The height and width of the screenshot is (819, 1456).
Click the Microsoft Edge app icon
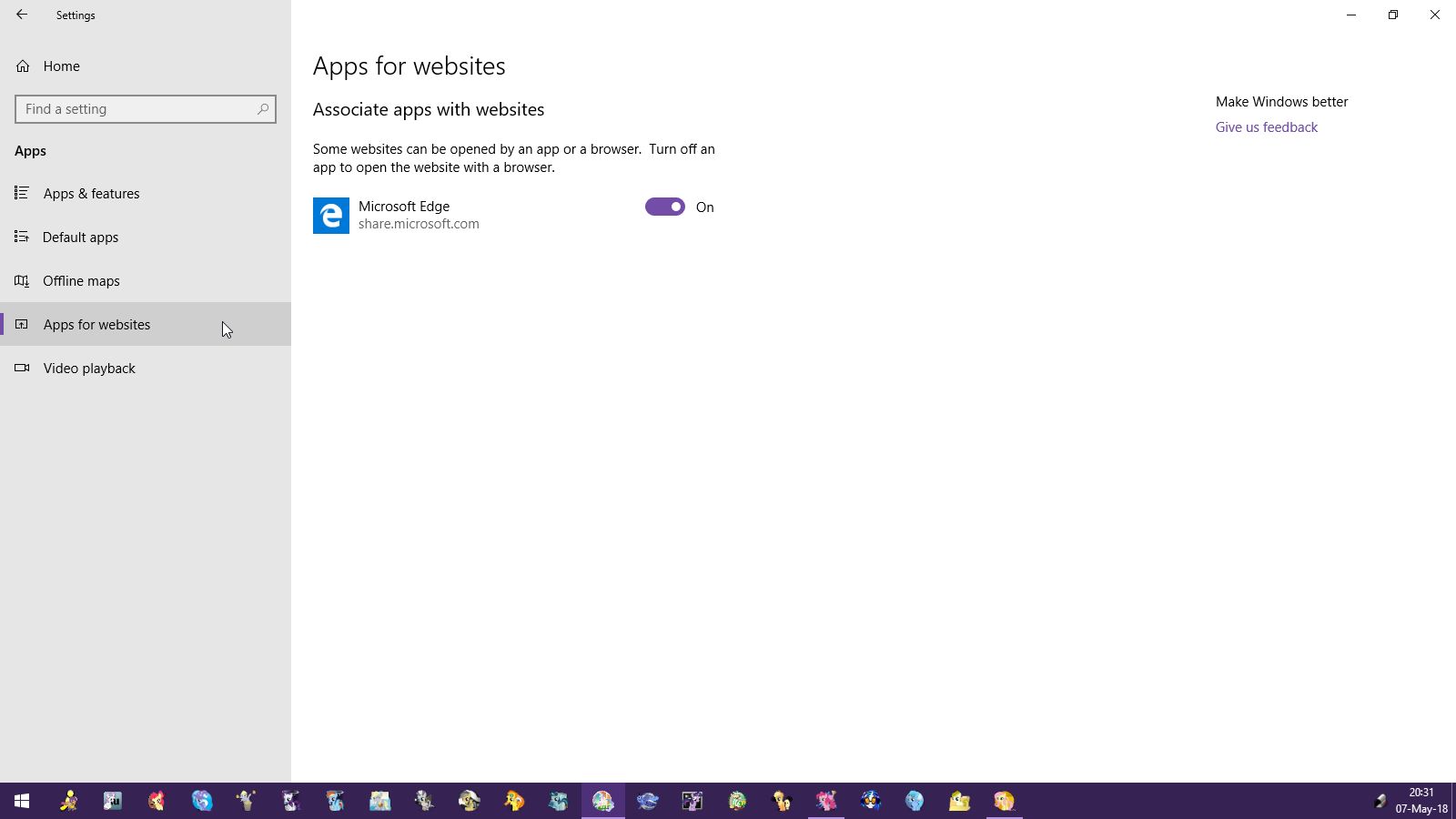[x=331, y=216]
